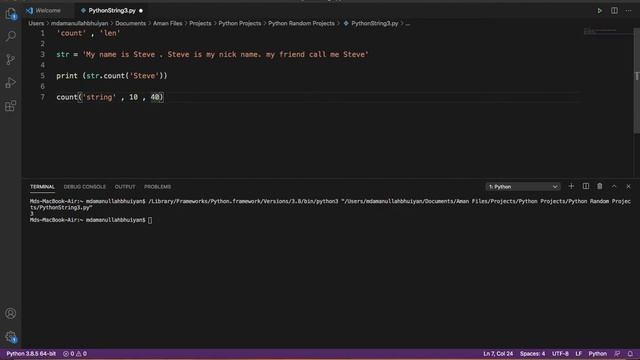Image resolution: width=640 pixels, height=360 pixels.
Task: Click Projects breadcrumb segment
Action: pyautogui.click(x=200, y=24)
